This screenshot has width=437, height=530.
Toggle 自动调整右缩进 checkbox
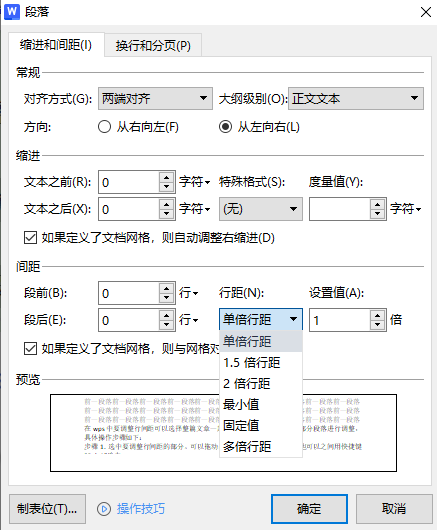(30, 238)
